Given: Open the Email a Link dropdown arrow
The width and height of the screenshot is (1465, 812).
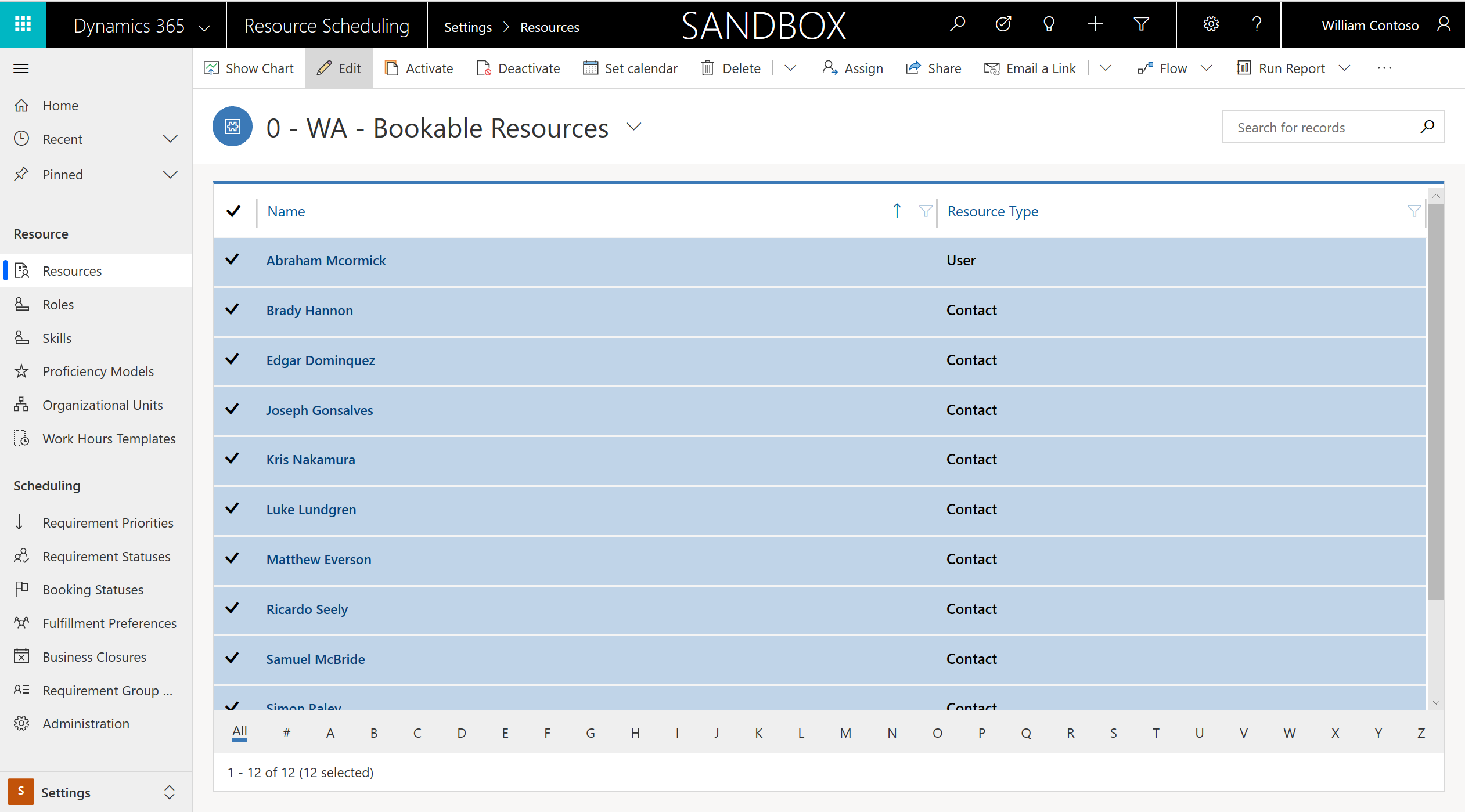Looking at the screenshot, I should [x=1106, y=68].
